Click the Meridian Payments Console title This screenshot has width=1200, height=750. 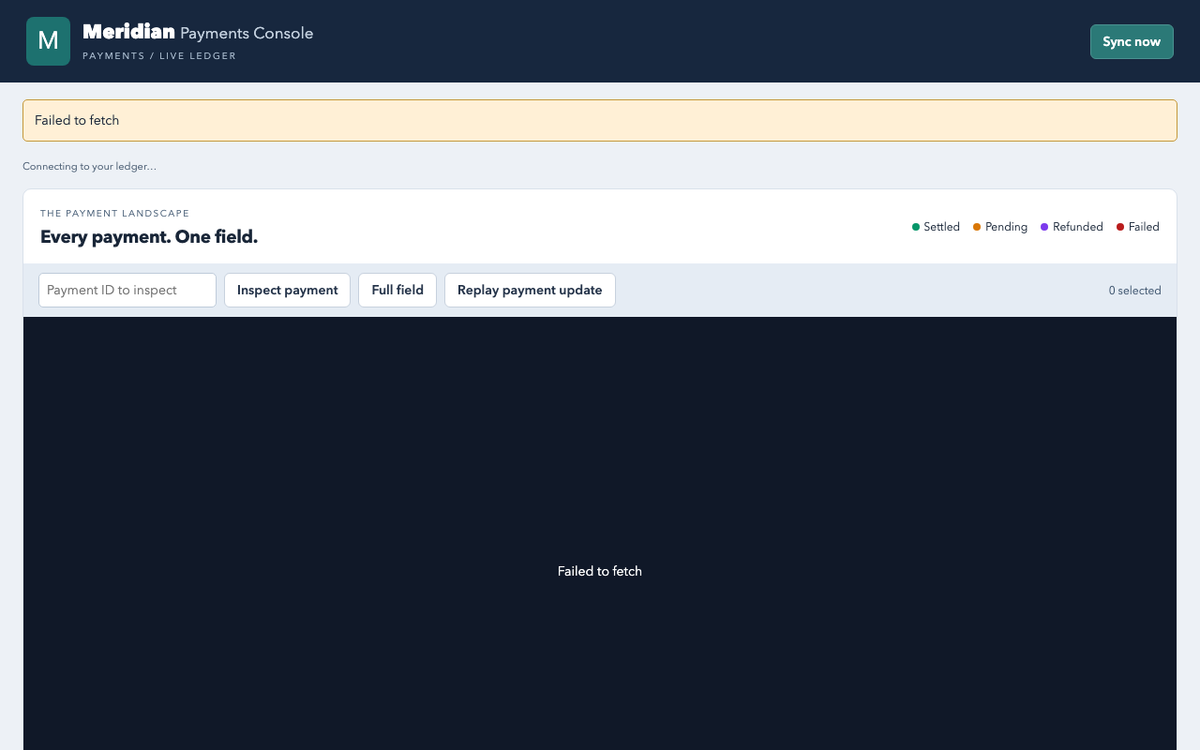(198, 33)
